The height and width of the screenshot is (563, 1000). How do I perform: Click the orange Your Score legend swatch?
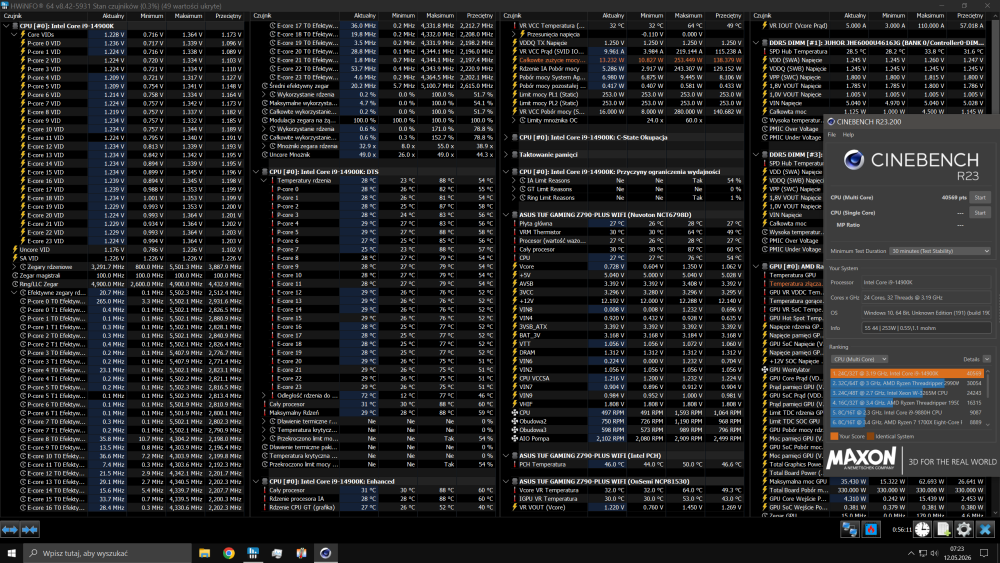[x=834, y=437]
